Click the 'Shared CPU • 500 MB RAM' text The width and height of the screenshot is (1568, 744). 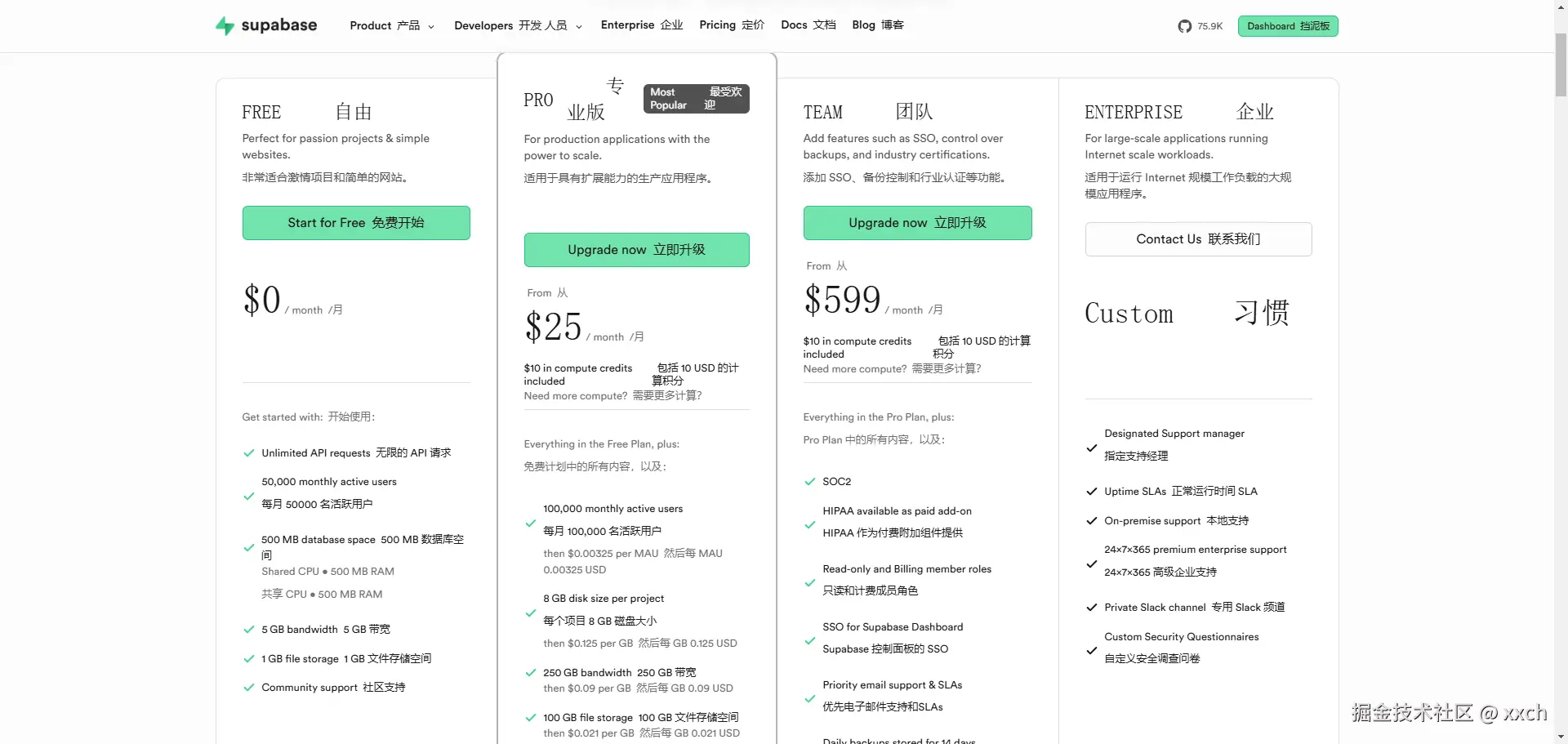[x=327, y=572]
